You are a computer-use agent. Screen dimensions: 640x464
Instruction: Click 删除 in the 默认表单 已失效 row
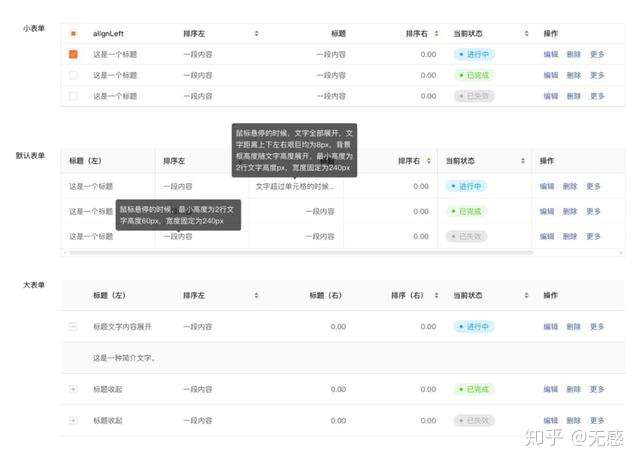(x=570, y=236)
